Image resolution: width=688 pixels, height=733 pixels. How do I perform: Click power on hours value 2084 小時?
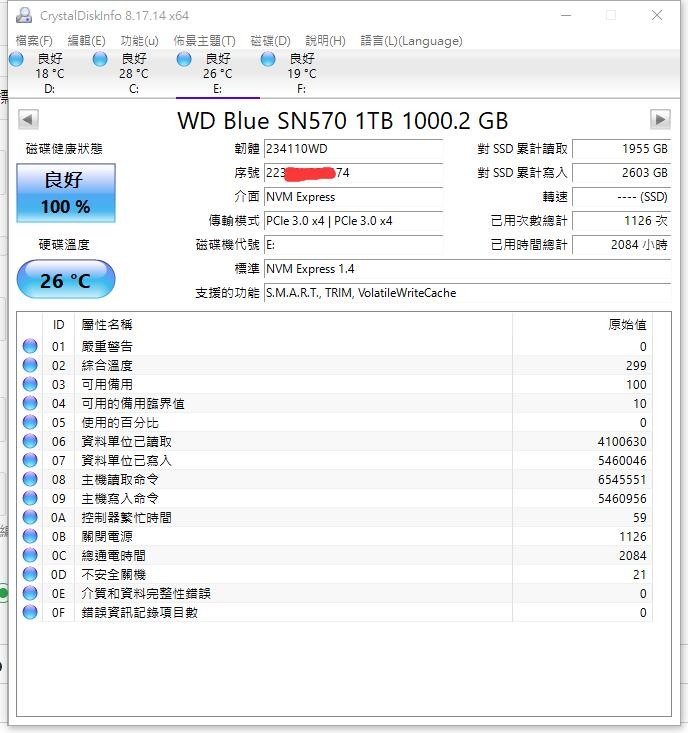[x=622, y=244]
